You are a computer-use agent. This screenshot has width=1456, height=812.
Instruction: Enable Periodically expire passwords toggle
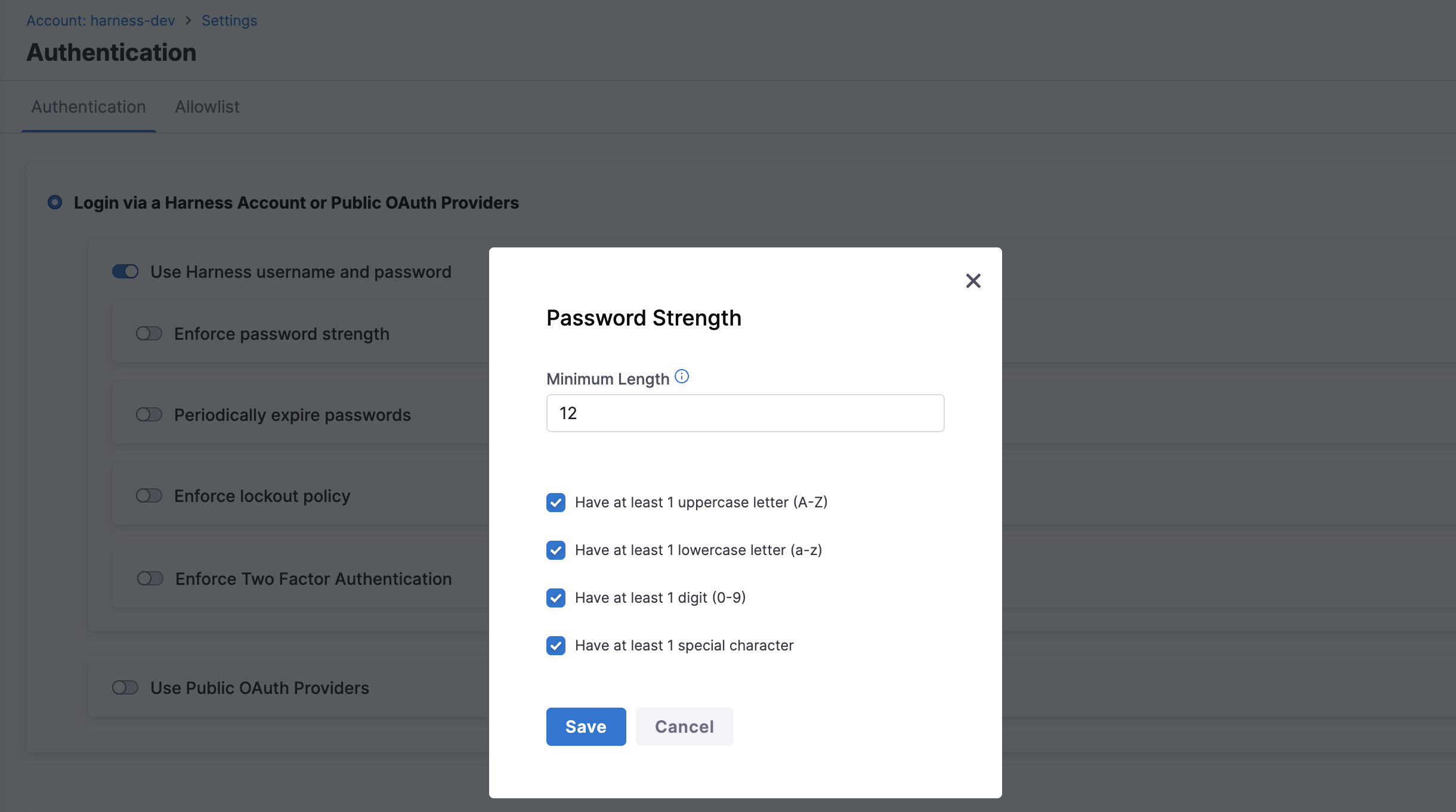[x=149, y=415]
